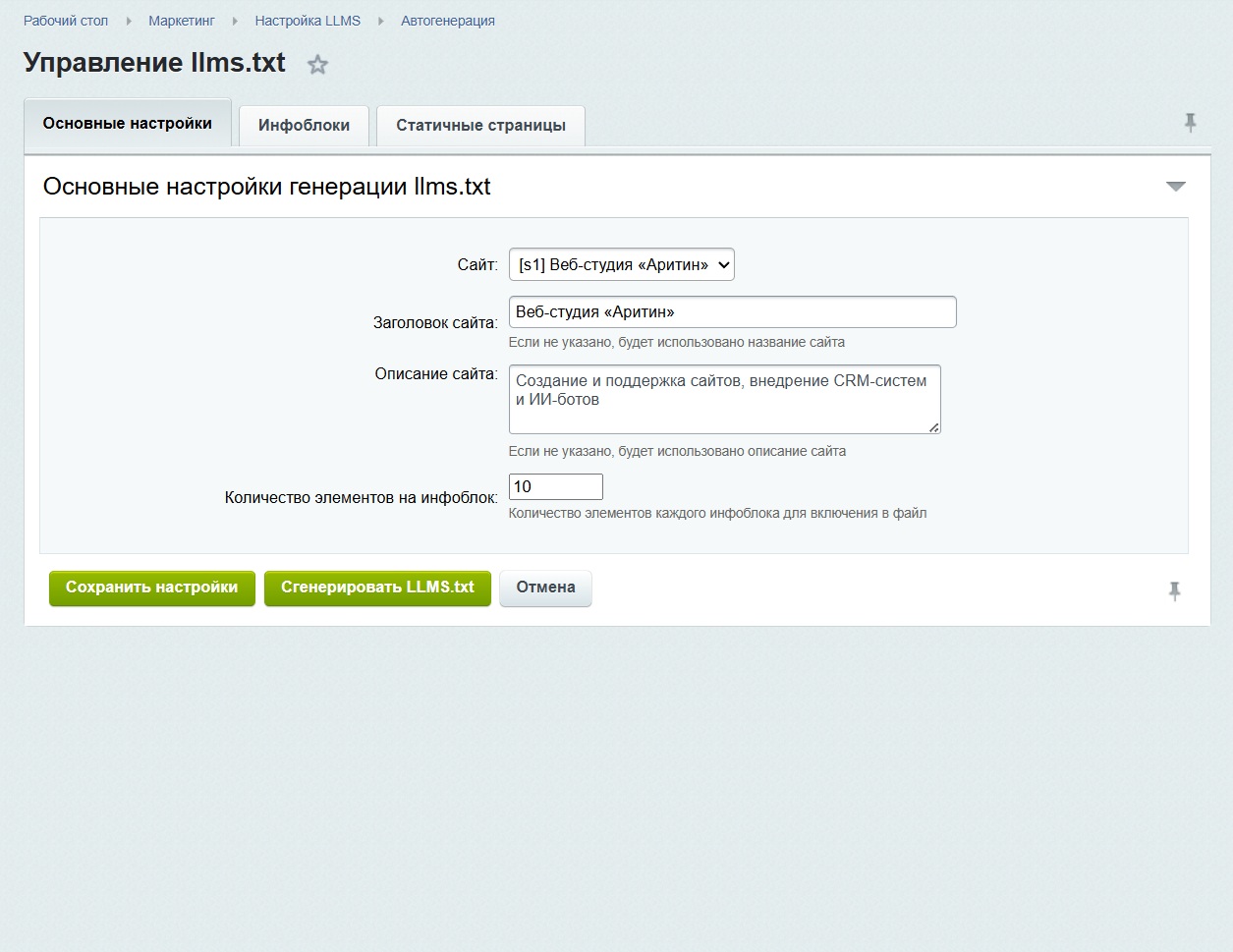The image size is (1233, 952).
Task: Navigate to Маркетинг via breadcrumb
Action: pos(181,20)
